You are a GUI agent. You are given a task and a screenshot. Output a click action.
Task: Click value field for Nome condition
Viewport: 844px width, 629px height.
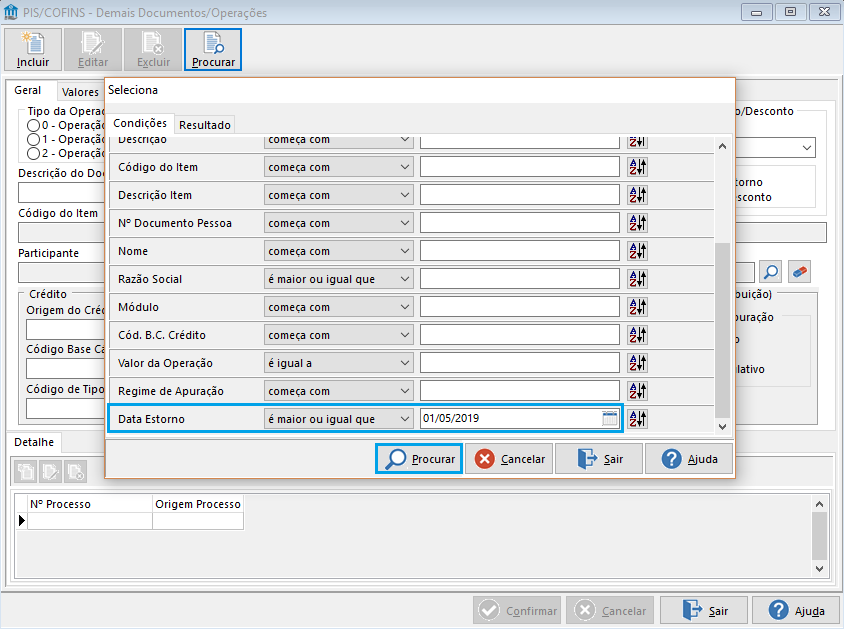519,251
